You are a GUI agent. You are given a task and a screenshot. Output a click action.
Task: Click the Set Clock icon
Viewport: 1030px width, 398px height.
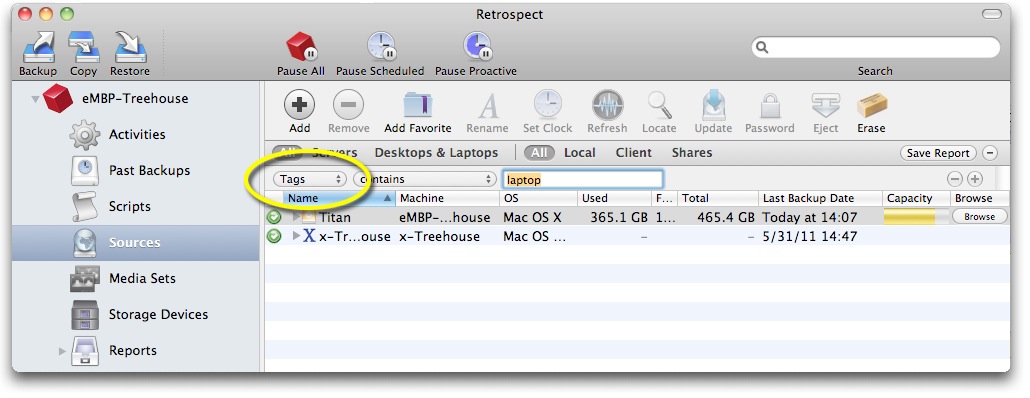pyautogui.click(x=547, y=104)
